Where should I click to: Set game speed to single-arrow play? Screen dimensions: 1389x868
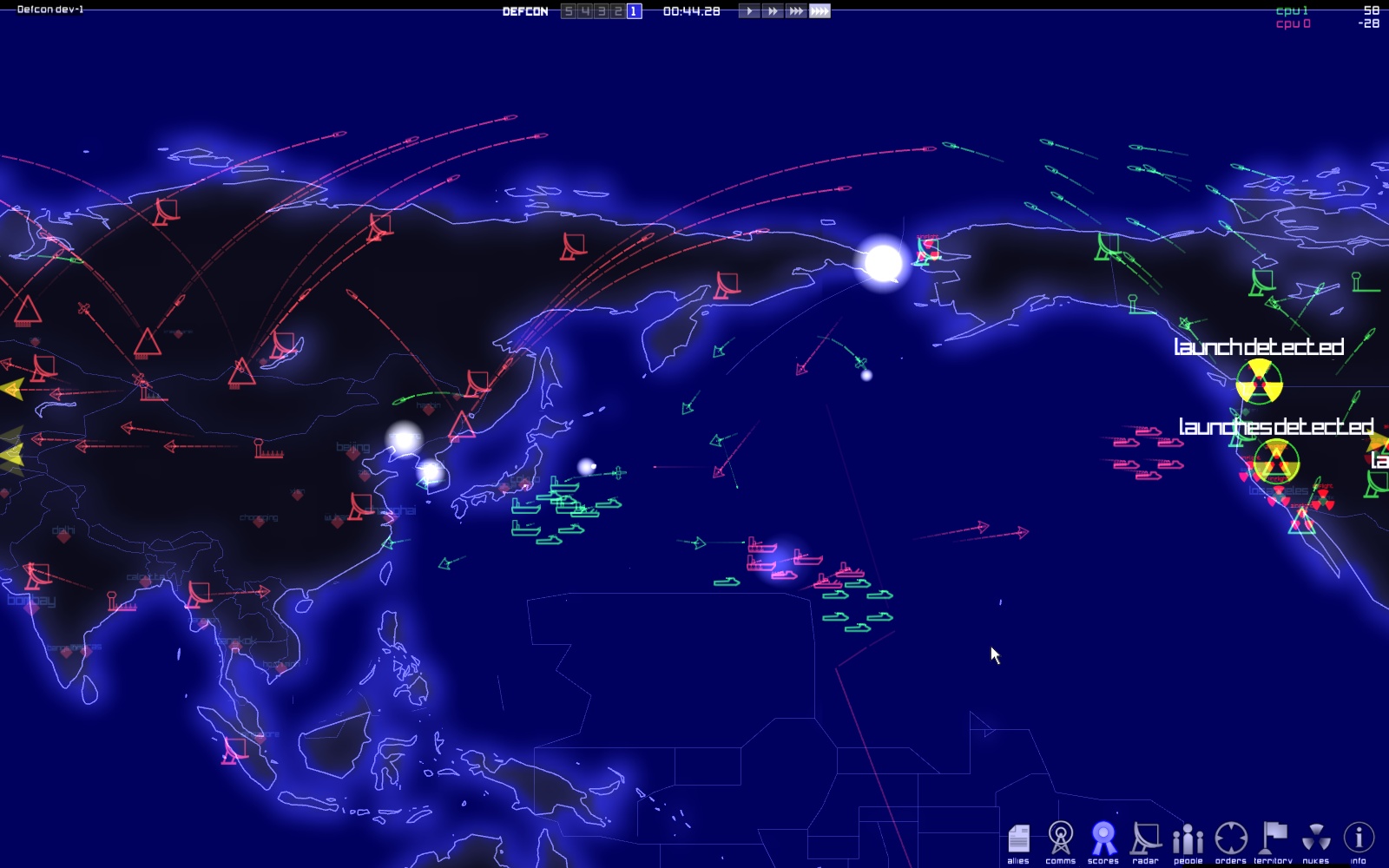[749, 11]
